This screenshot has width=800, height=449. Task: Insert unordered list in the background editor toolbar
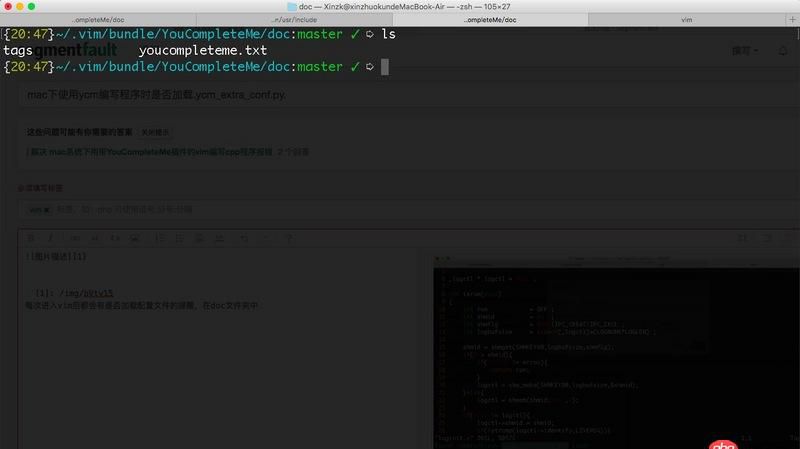click(x=179, y=238)
